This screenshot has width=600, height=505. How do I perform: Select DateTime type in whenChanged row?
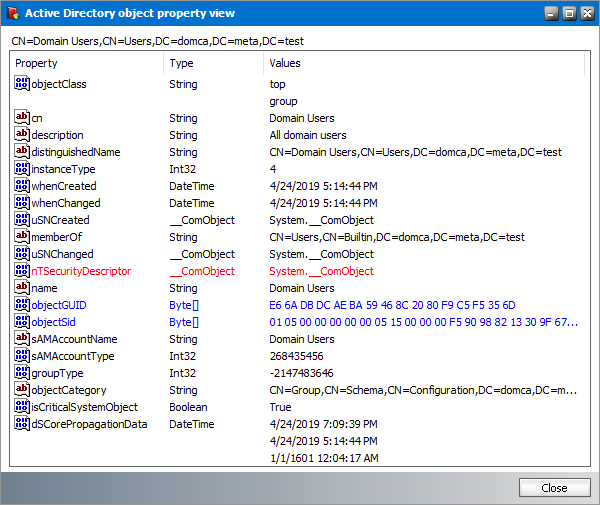coord(192,203)
